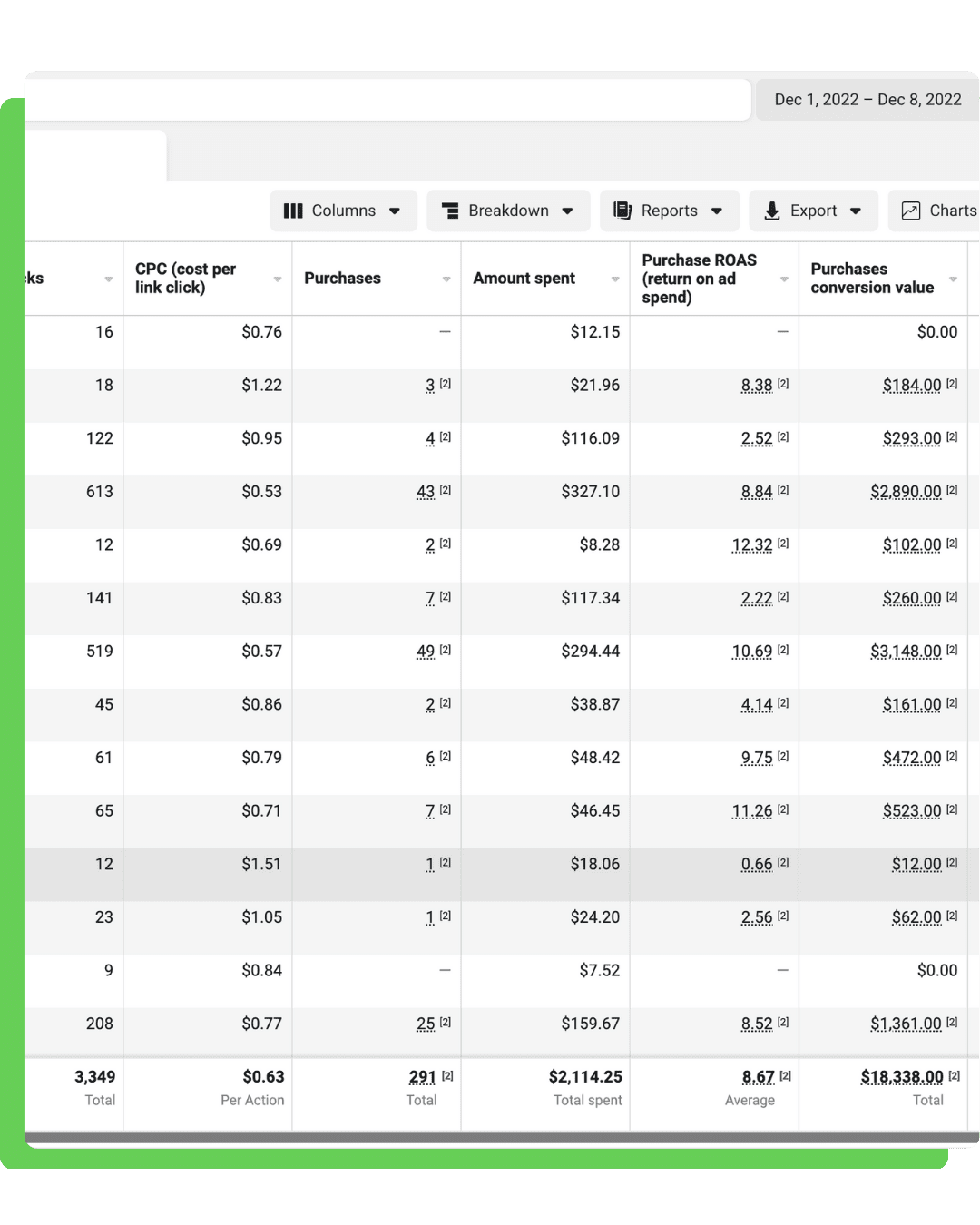The height and width of the screenshot is (1225, 980).
Task: Click the $1,361.00 conversion value
Action: point(906,1024)
